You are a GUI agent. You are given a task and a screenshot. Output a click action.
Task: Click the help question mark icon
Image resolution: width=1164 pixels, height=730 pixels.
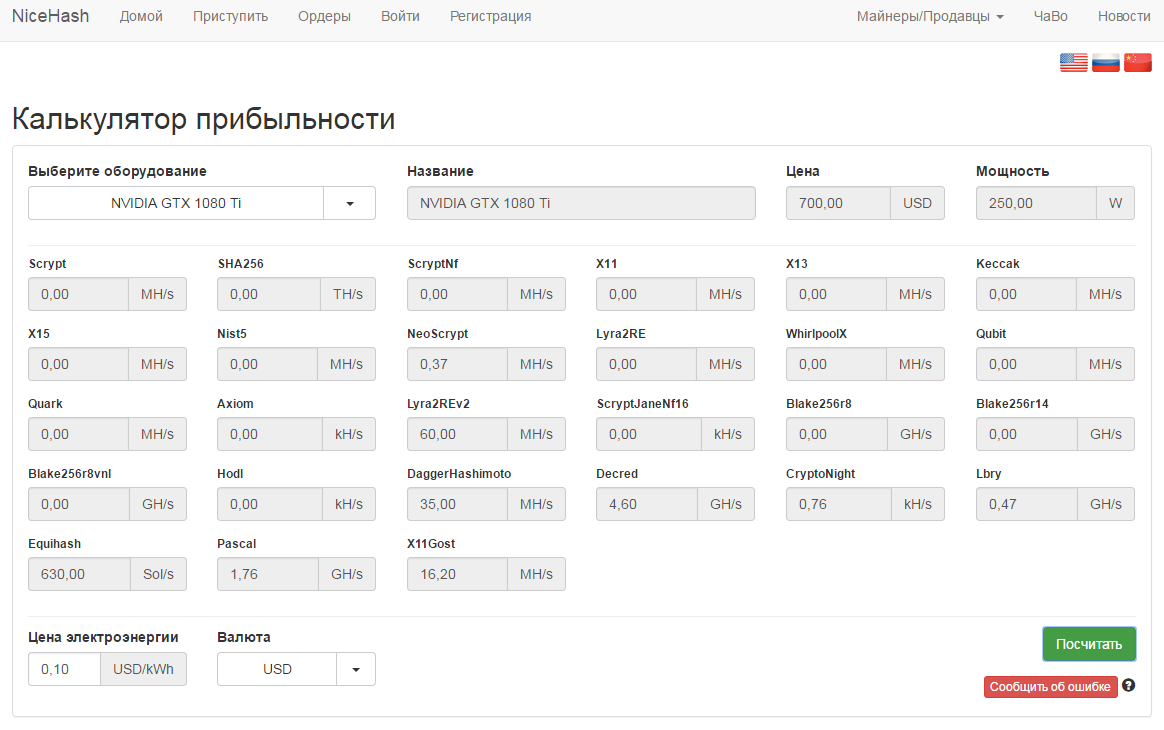tap(1129, 686)
